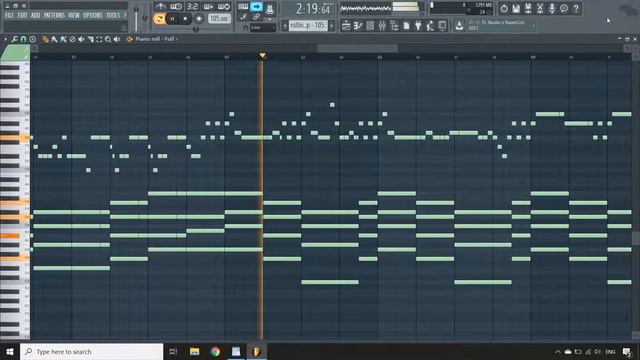Viewport: 640px width, 360px height.
Task: Open the Playlist view
Action: tap(346, 26)
